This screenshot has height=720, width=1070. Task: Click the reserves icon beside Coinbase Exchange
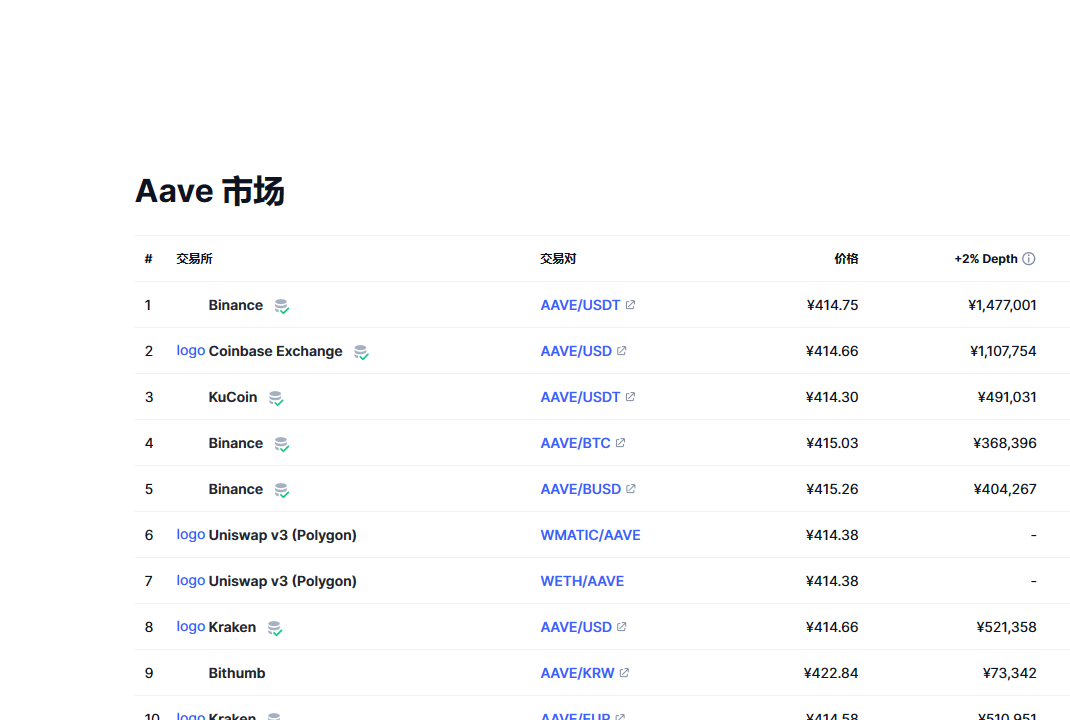click(361, 352)
